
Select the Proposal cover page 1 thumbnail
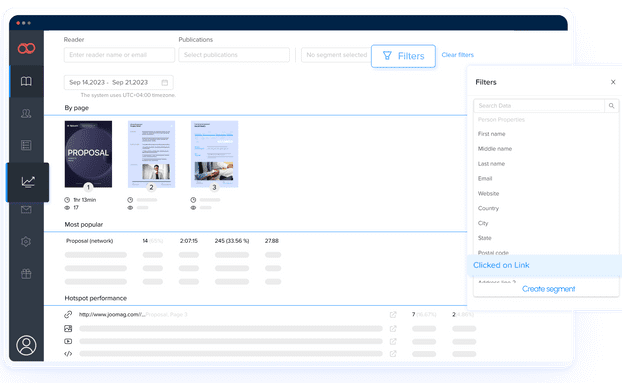[x=88, y=154]
